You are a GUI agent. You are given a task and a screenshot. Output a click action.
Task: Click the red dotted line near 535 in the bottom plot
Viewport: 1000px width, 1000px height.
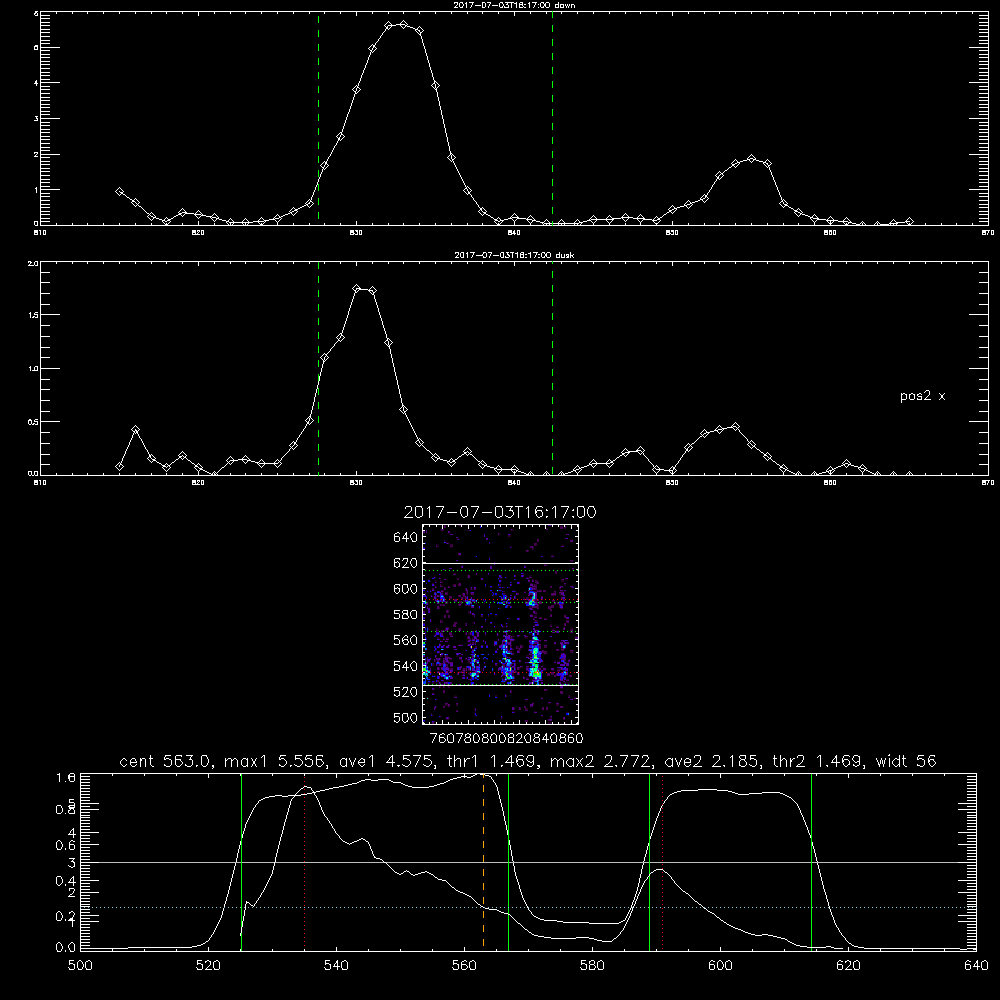pos(304,861)
